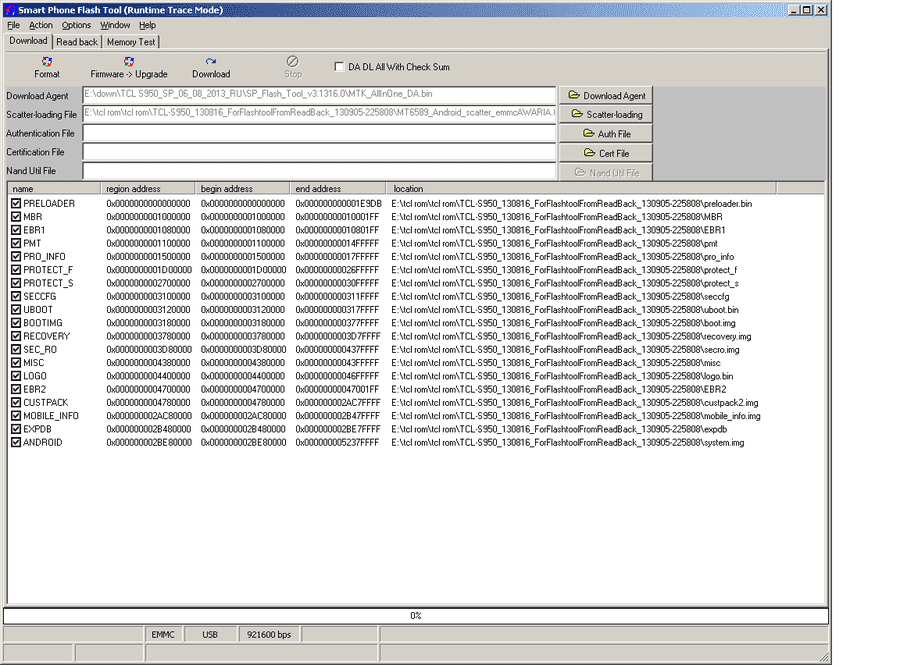The height and width of the screenshot is (665, 900).
Task: Click the Nand Util File field
Action: point(319,171)
